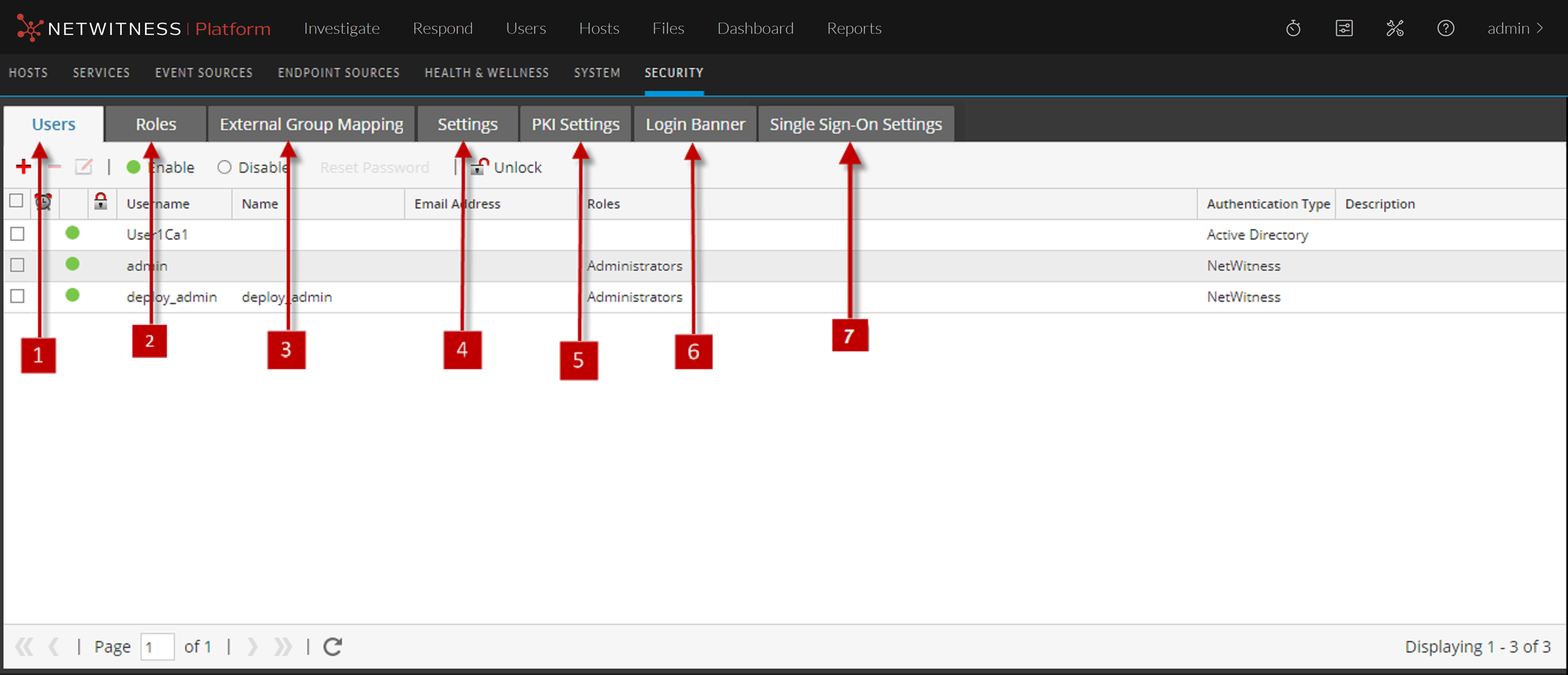Open the notifications panel icon in header
The width and height of the screenshot is (1568, 675).
(x=1344, y=29)
